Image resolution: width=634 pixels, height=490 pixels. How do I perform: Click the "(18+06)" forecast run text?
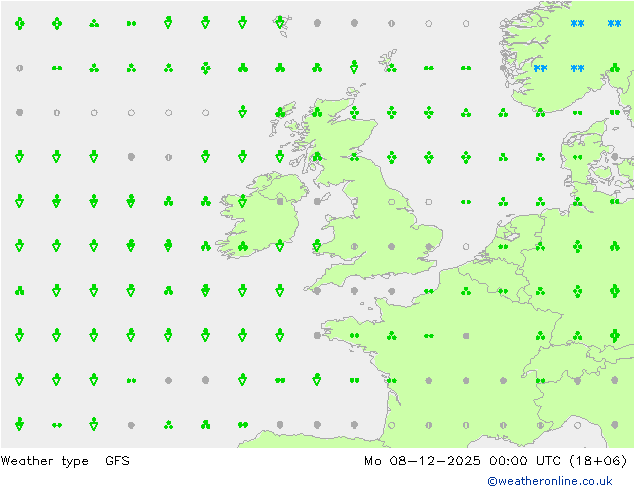598,461
